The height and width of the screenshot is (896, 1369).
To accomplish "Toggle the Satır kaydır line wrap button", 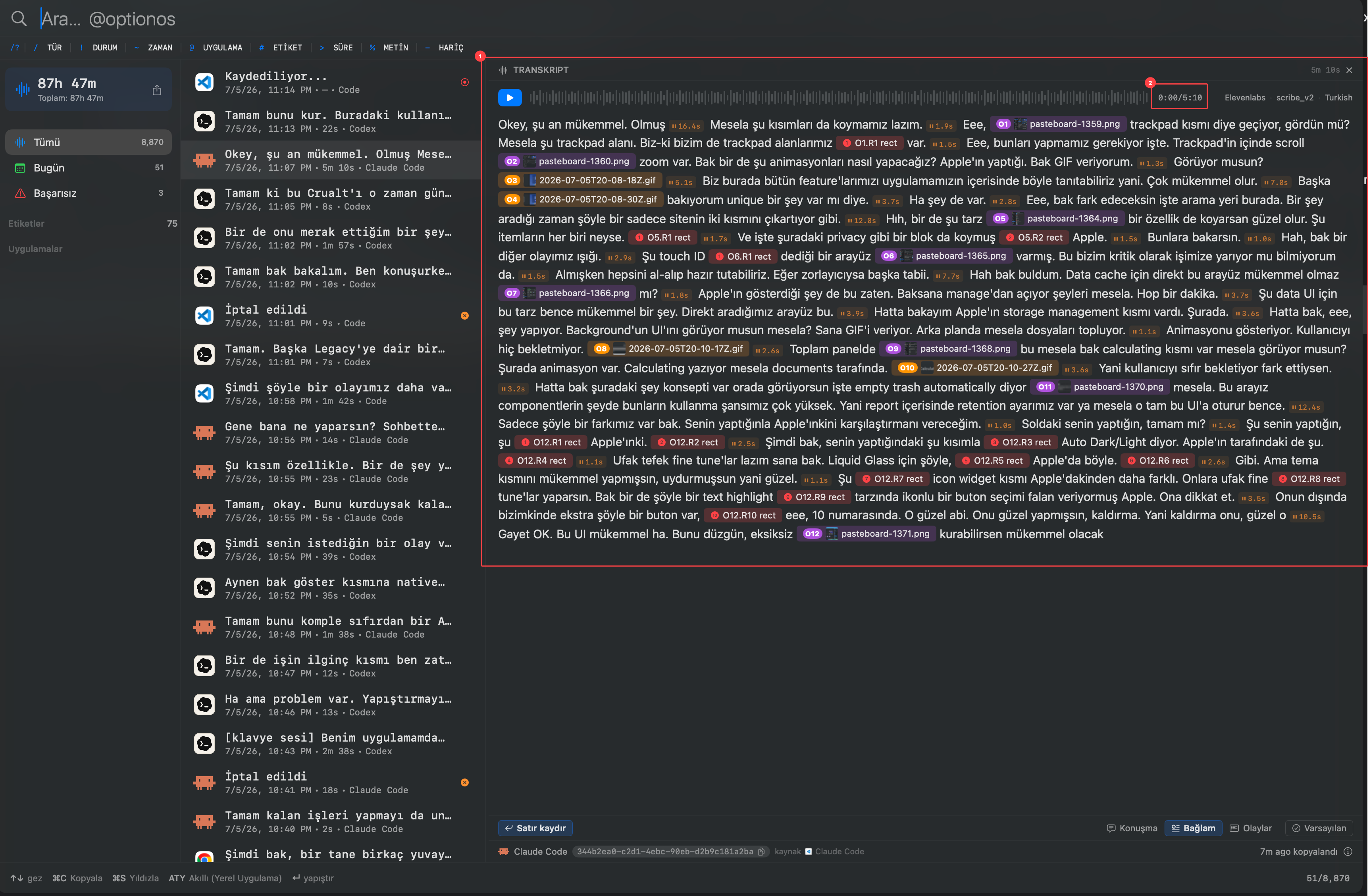I will pos(535,827).
